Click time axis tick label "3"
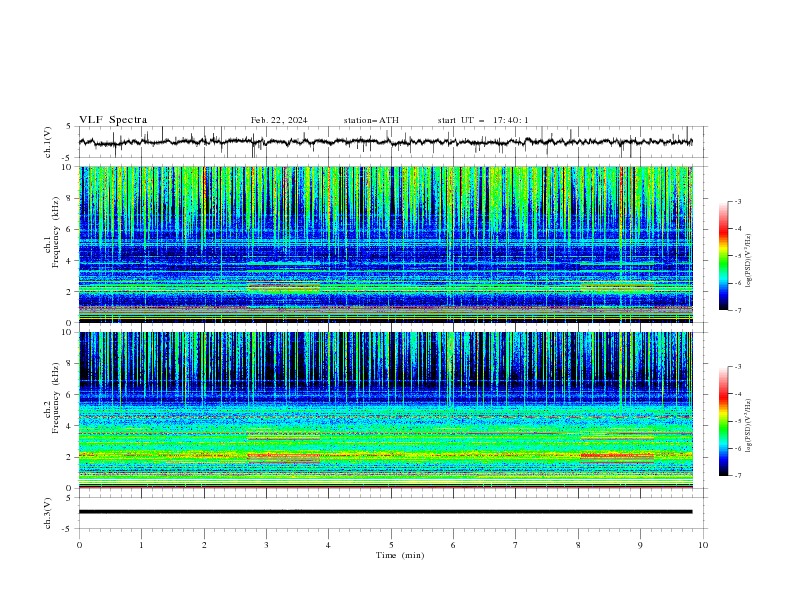This screenshot has height=612, width=792. tap(266, 545)
